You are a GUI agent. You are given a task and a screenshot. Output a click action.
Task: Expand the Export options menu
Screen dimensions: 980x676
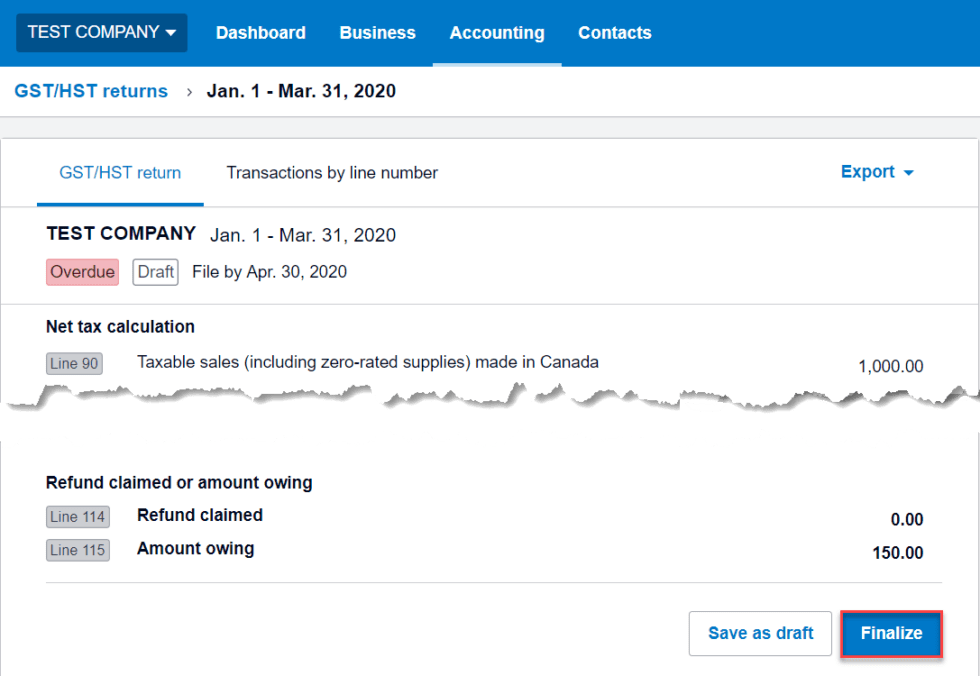coord(875,172)
